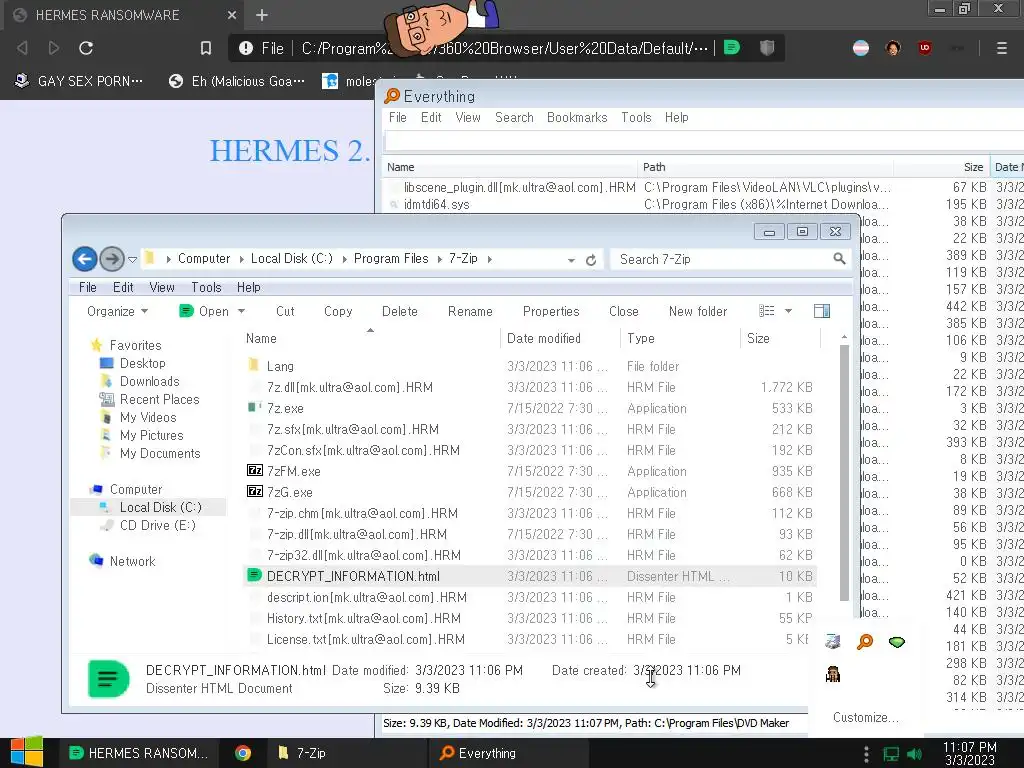The width and height of the screenshot is (1024, 768).
Task: Click the Cut toolbar button
Action: (x=285, y=312)
